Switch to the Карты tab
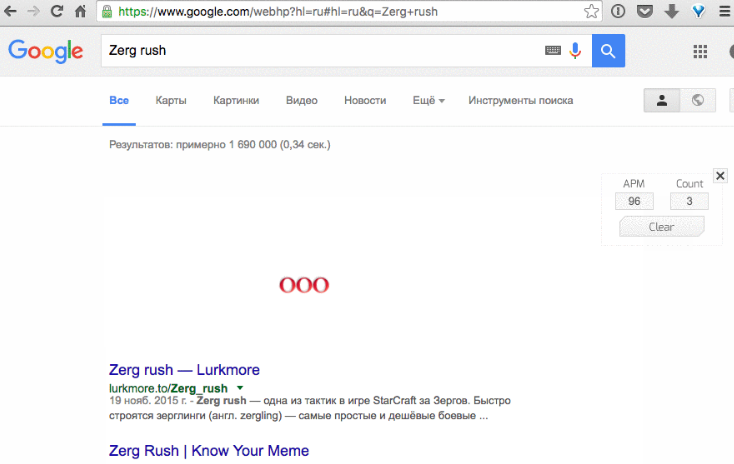 [171, 100]
